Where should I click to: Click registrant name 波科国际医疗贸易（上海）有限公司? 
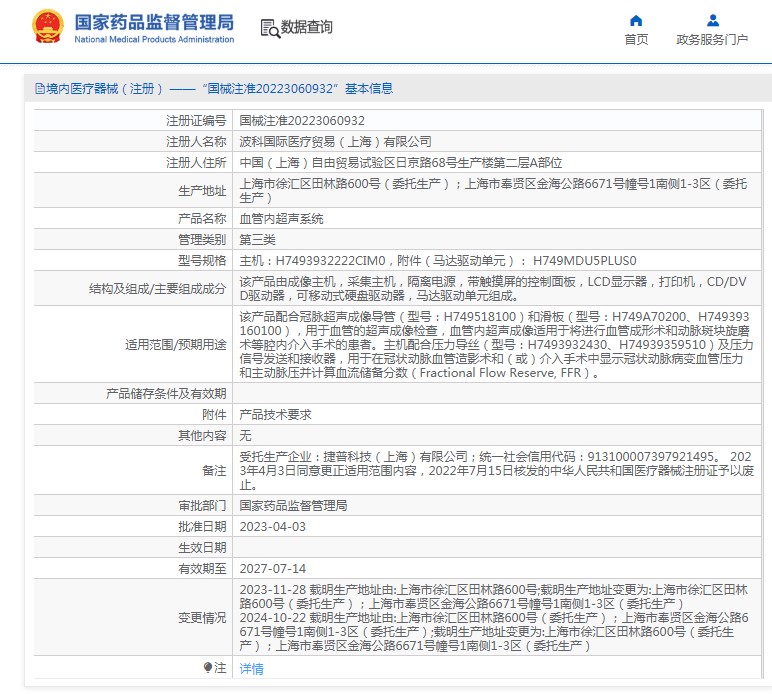pyautogui.click(x=335, y=141)
